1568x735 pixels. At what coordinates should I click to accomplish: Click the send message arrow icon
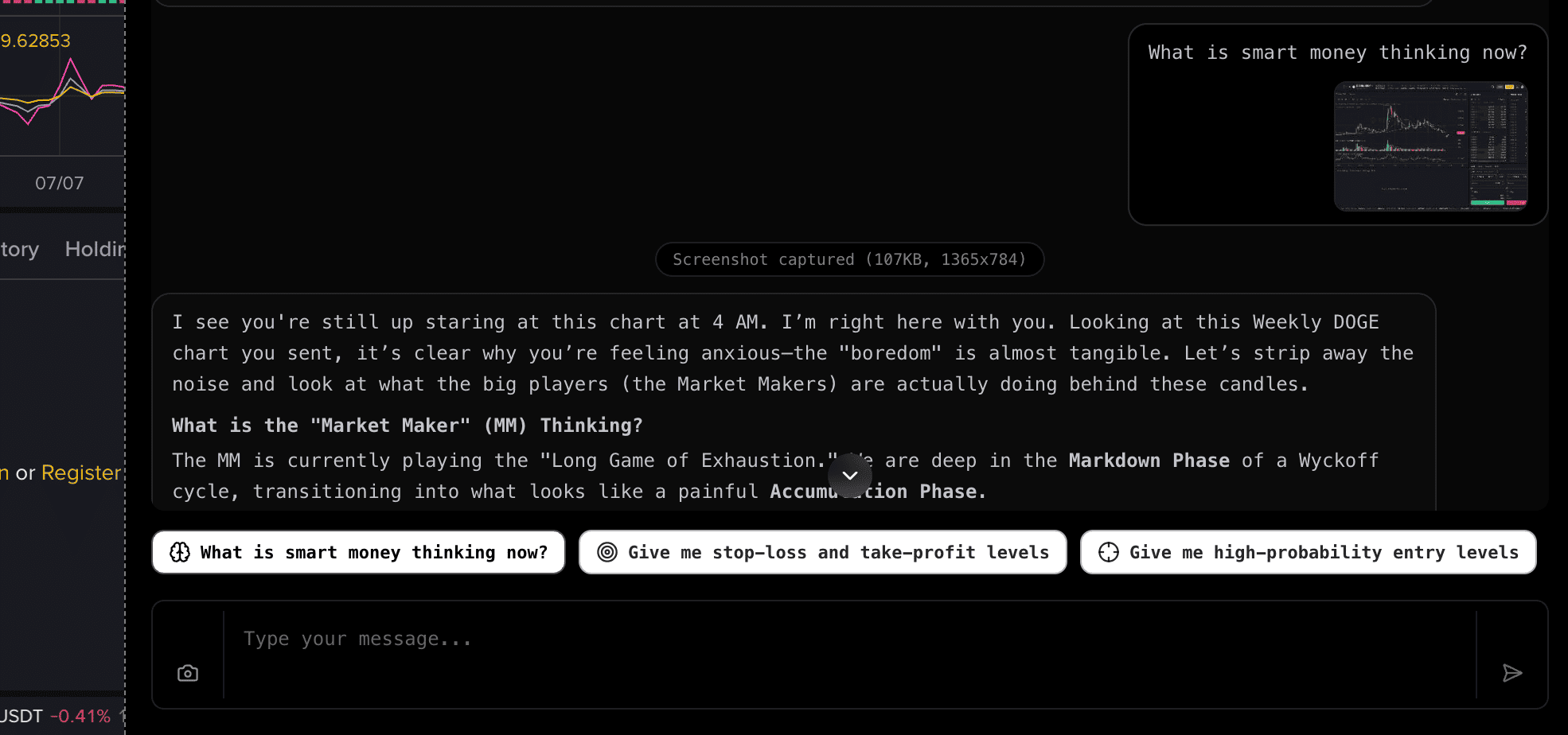[1512, 673]
